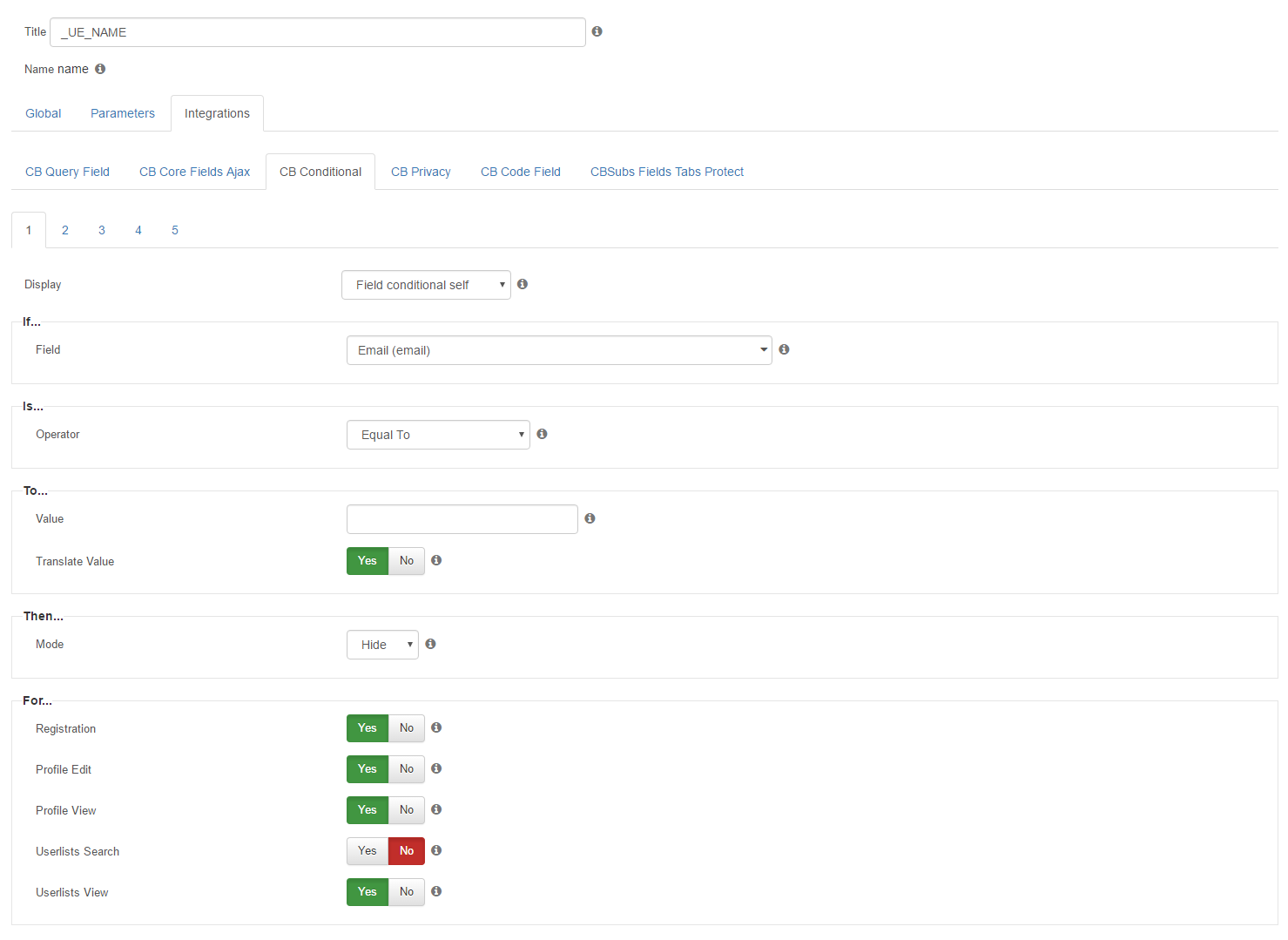
Task: Select condition tab 1
Action: (29, 230)
